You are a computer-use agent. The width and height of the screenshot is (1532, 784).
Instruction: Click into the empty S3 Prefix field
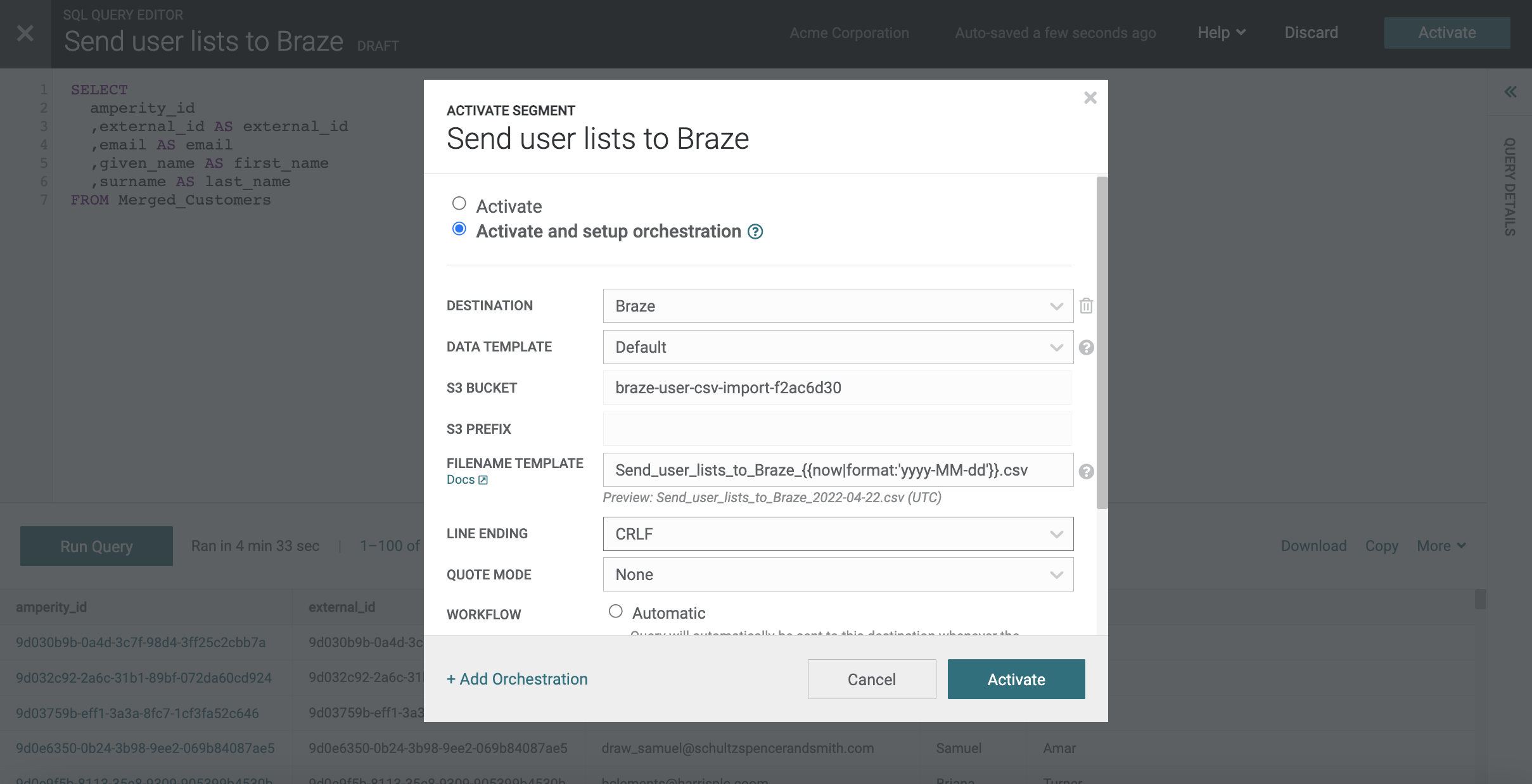836,429
